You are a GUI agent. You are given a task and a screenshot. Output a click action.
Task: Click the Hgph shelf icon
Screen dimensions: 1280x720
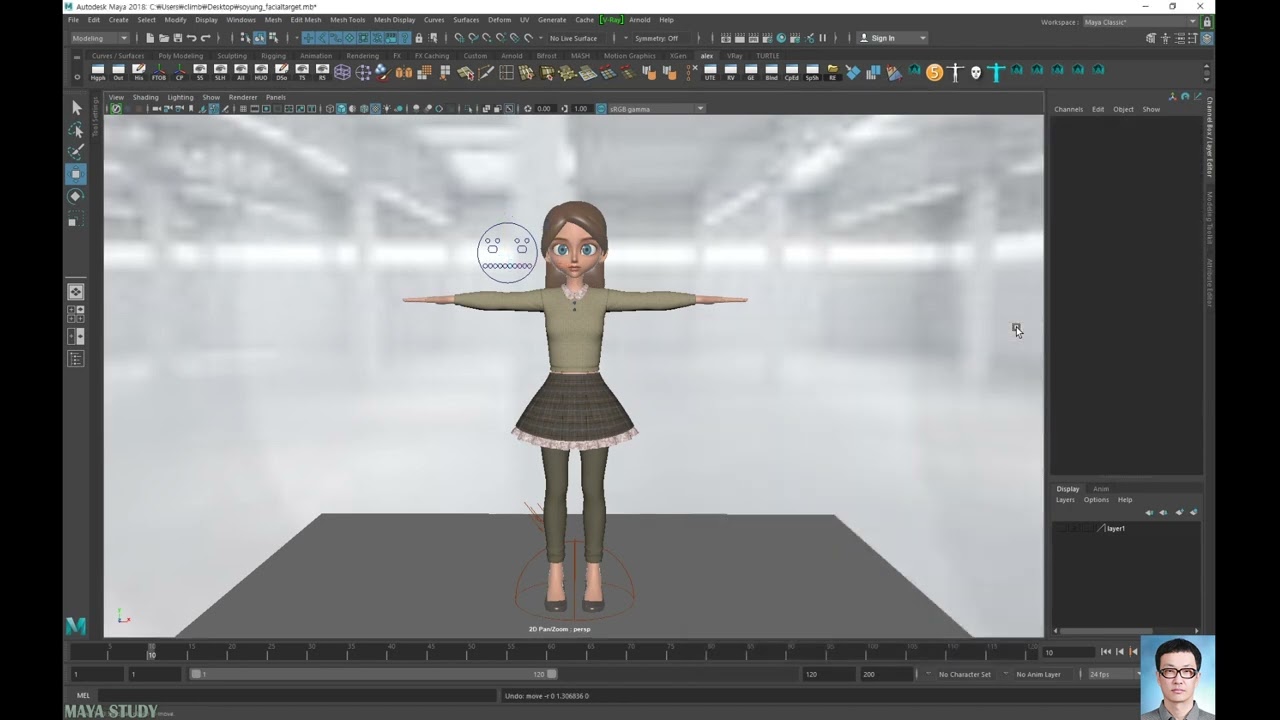(x=98, y=72)
